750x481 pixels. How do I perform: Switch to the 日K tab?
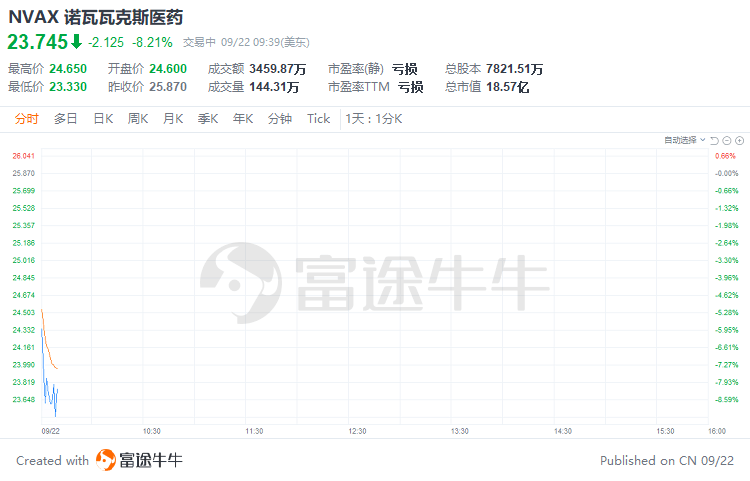(103, 119)
